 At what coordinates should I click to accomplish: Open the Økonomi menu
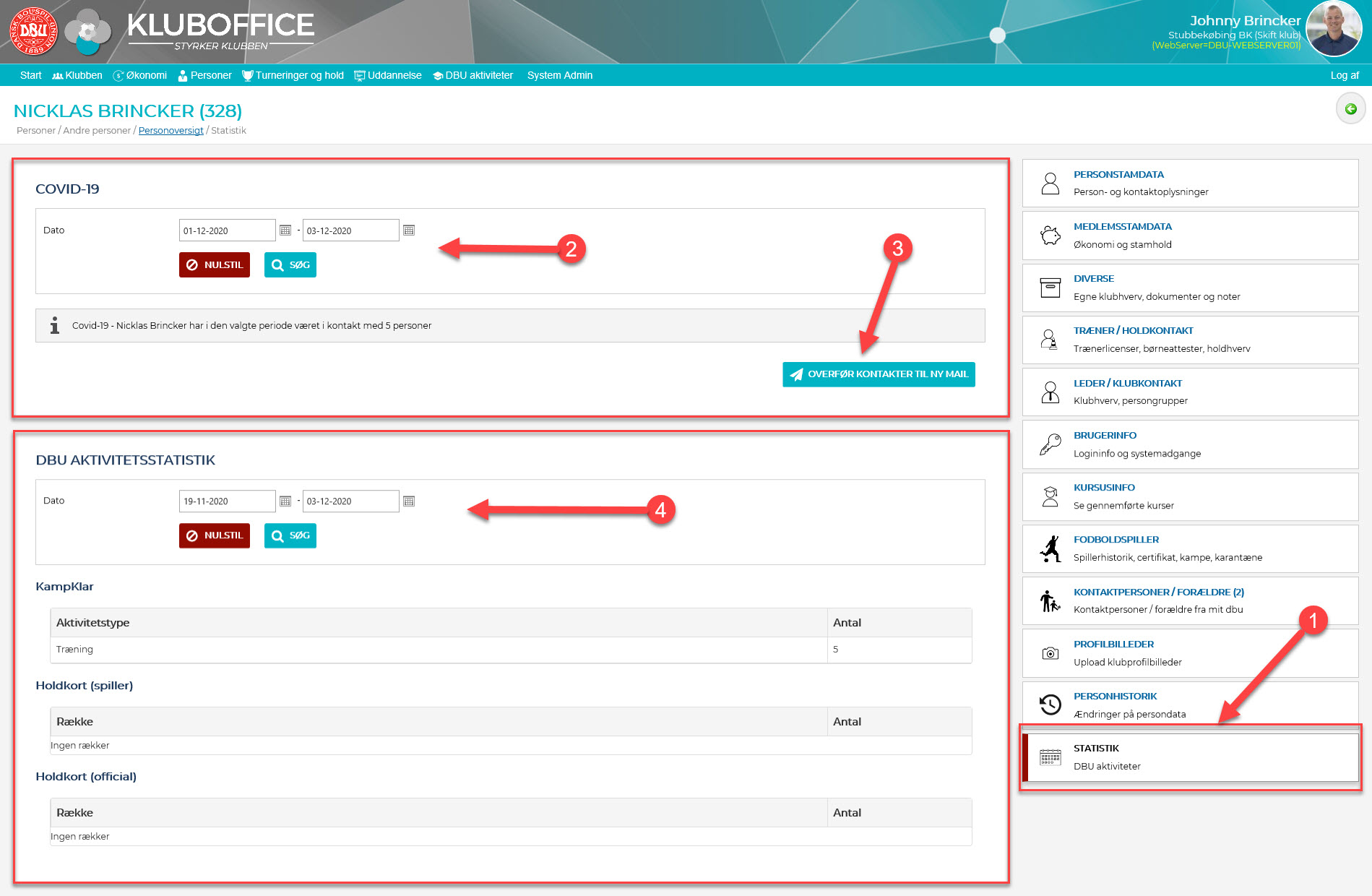click(x=140, y=75)
